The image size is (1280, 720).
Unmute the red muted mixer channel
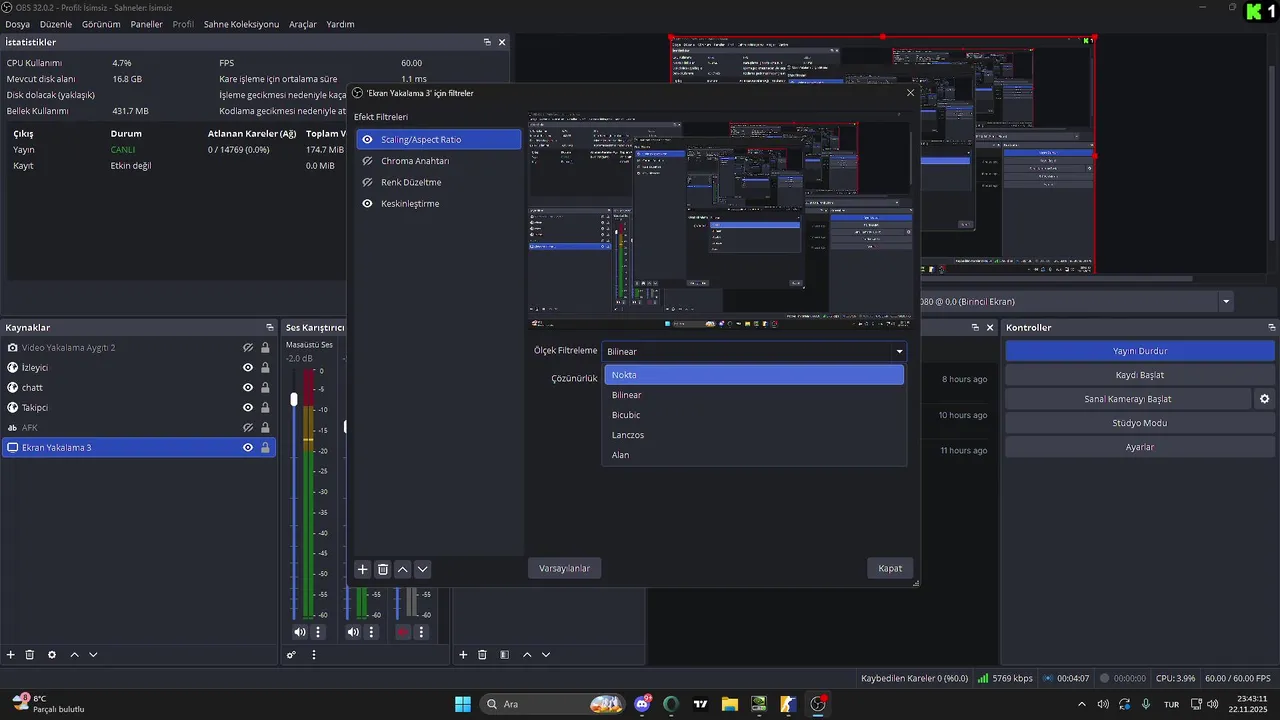403,632
